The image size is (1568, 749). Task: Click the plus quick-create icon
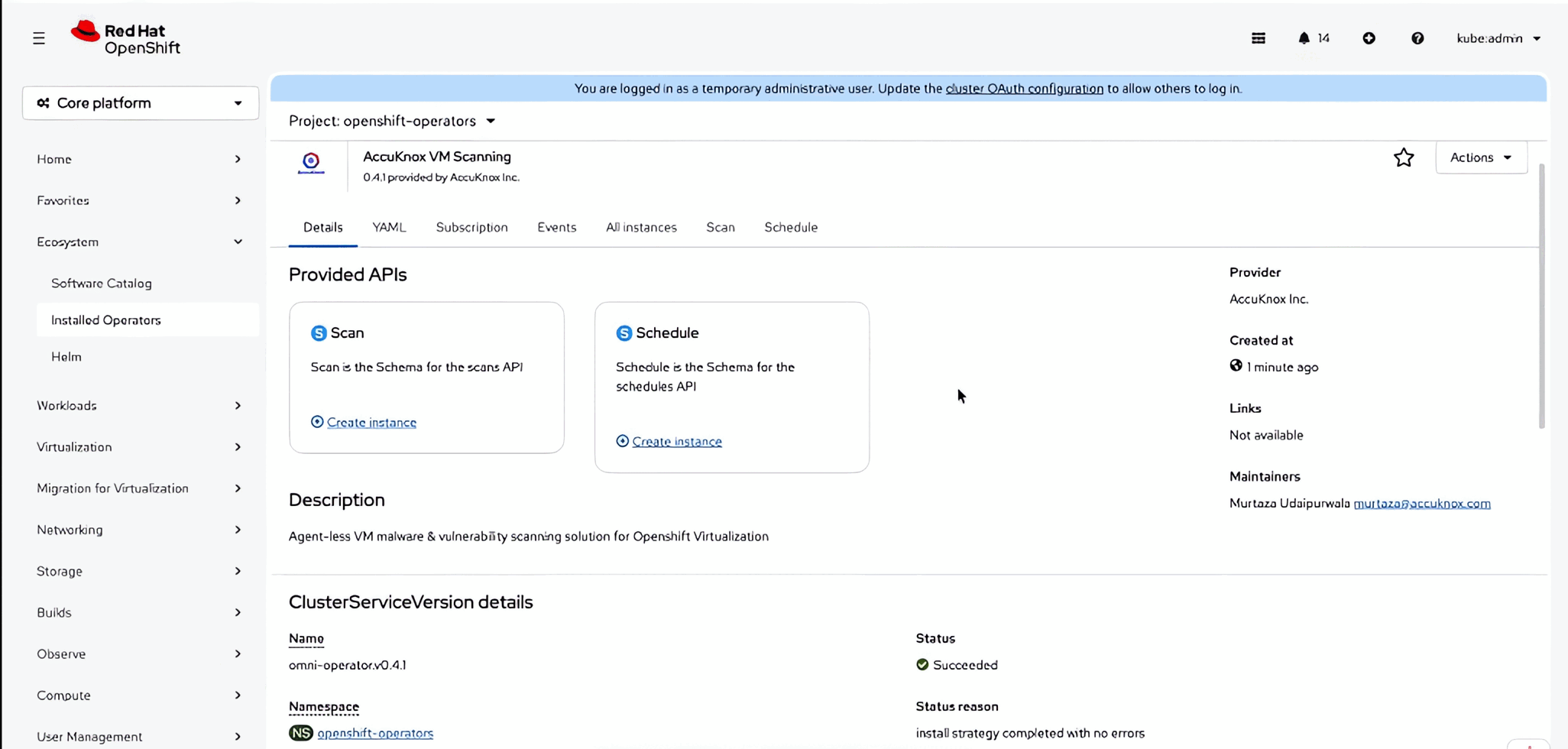coord(1369,38)
